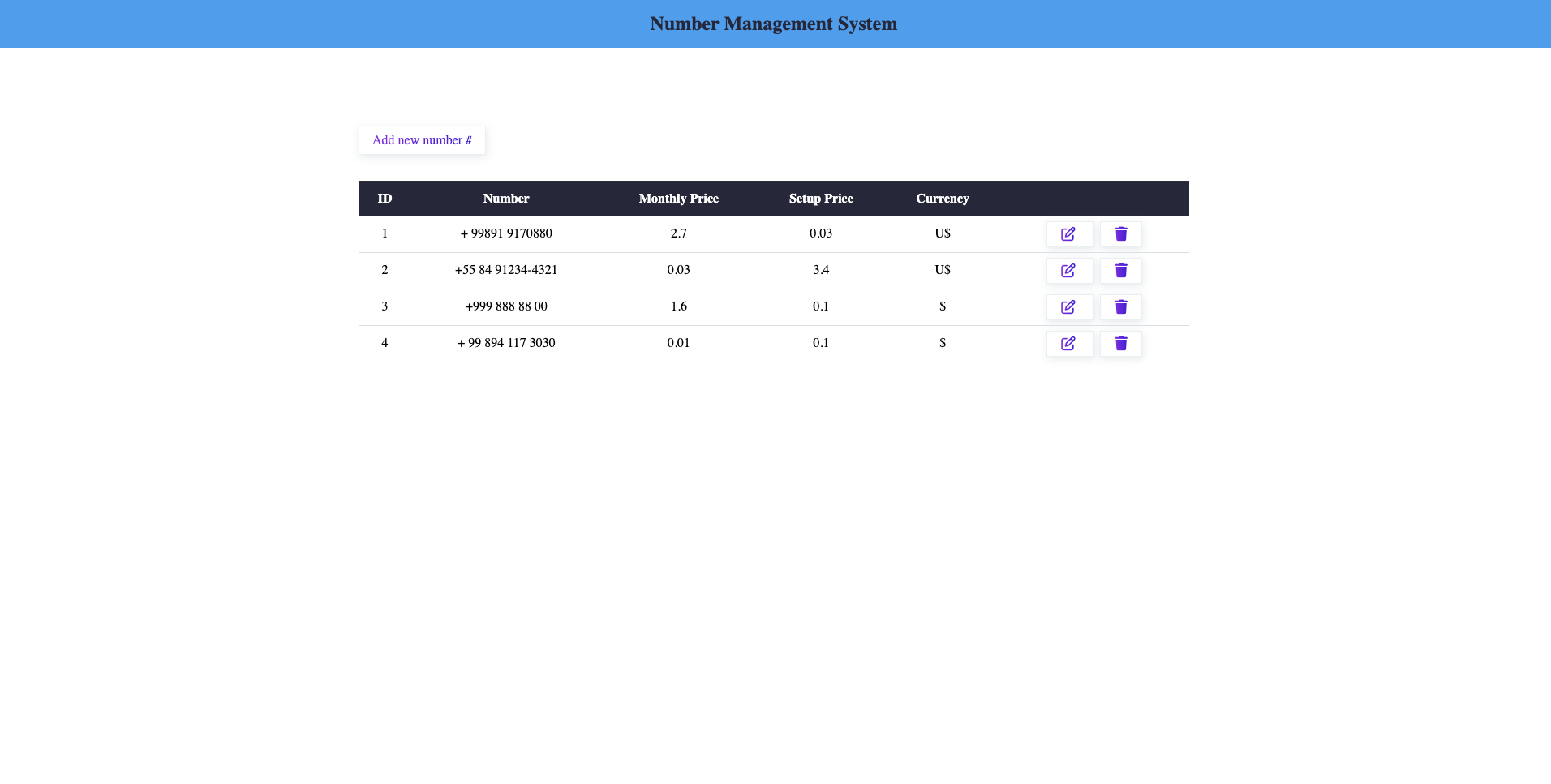Image resolution: width=1551 pixels, height=784 pixels.
Task: Remove the number in row ID 4
Action: 1121,344
